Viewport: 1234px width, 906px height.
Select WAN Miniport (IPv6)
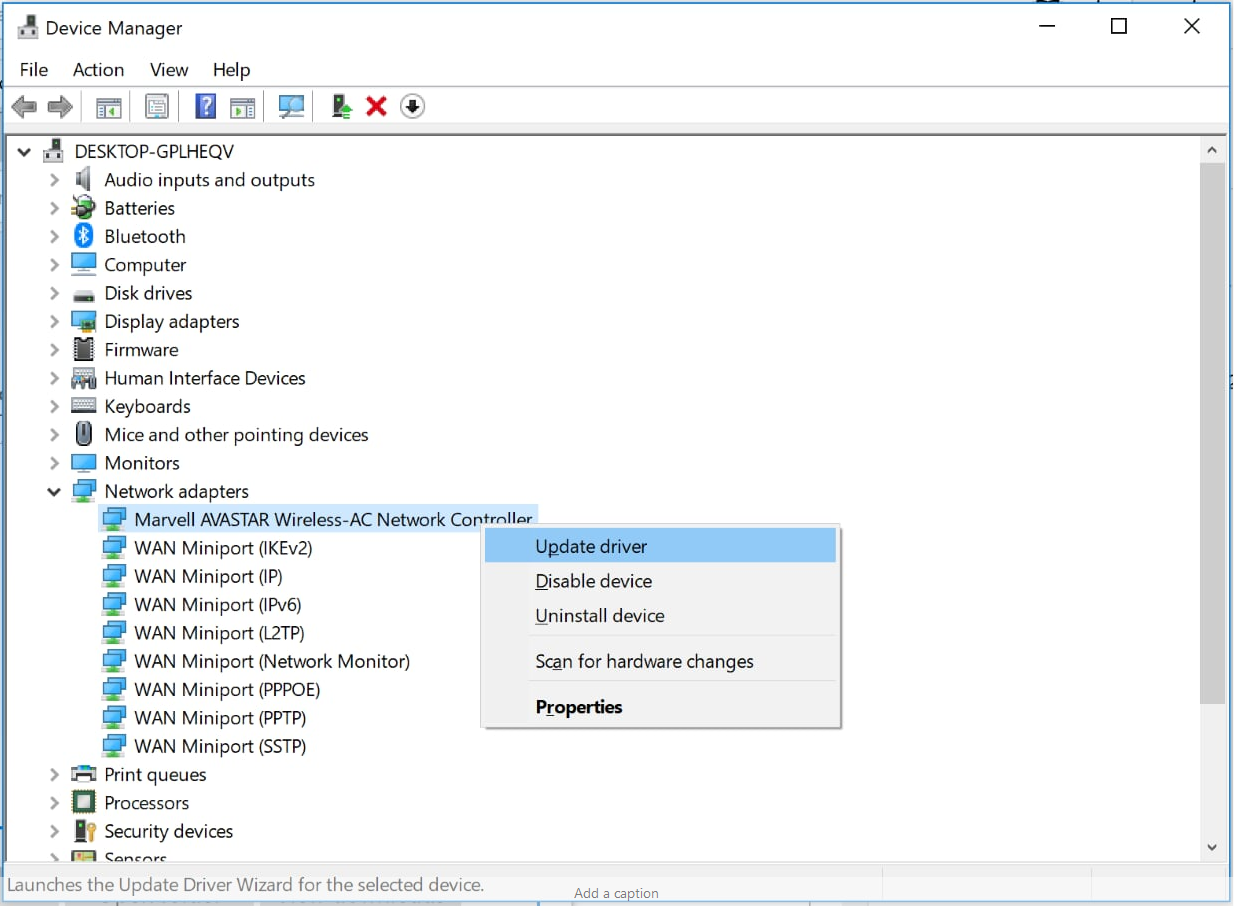tap(217, 604)
